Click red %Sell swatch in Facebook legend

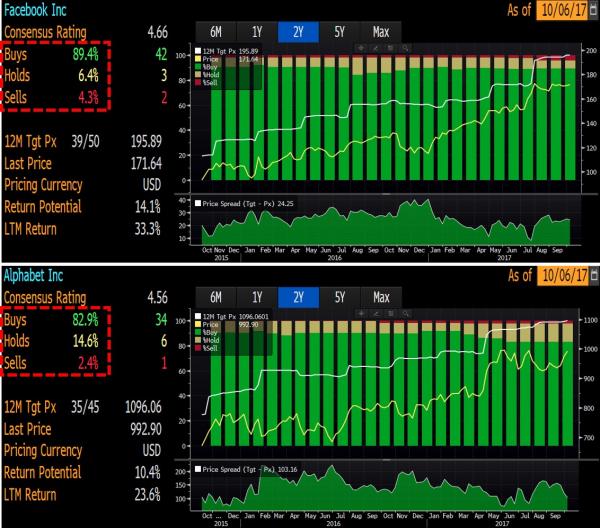coord(198,82)
